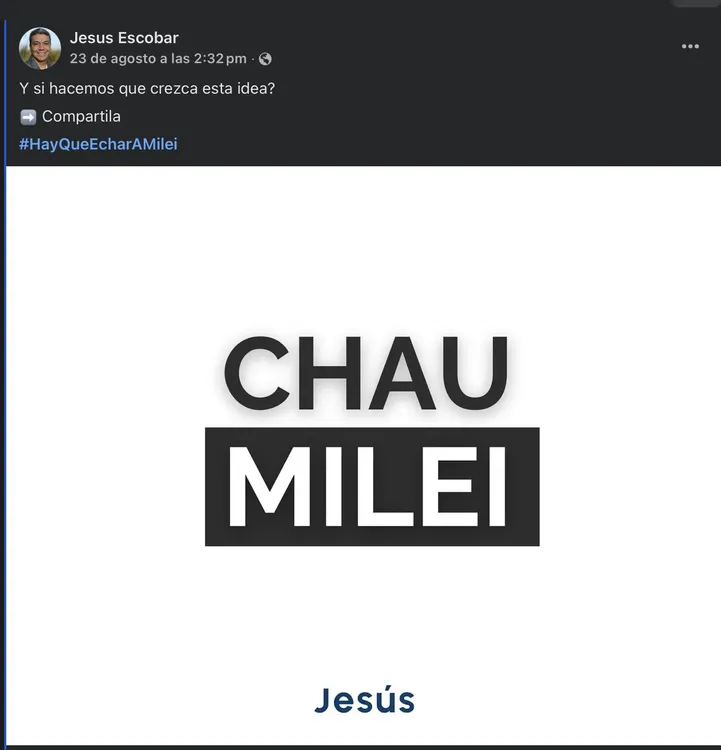Click the caption line "Y si hacemos que crezca esta idea?"

point(147,89)
